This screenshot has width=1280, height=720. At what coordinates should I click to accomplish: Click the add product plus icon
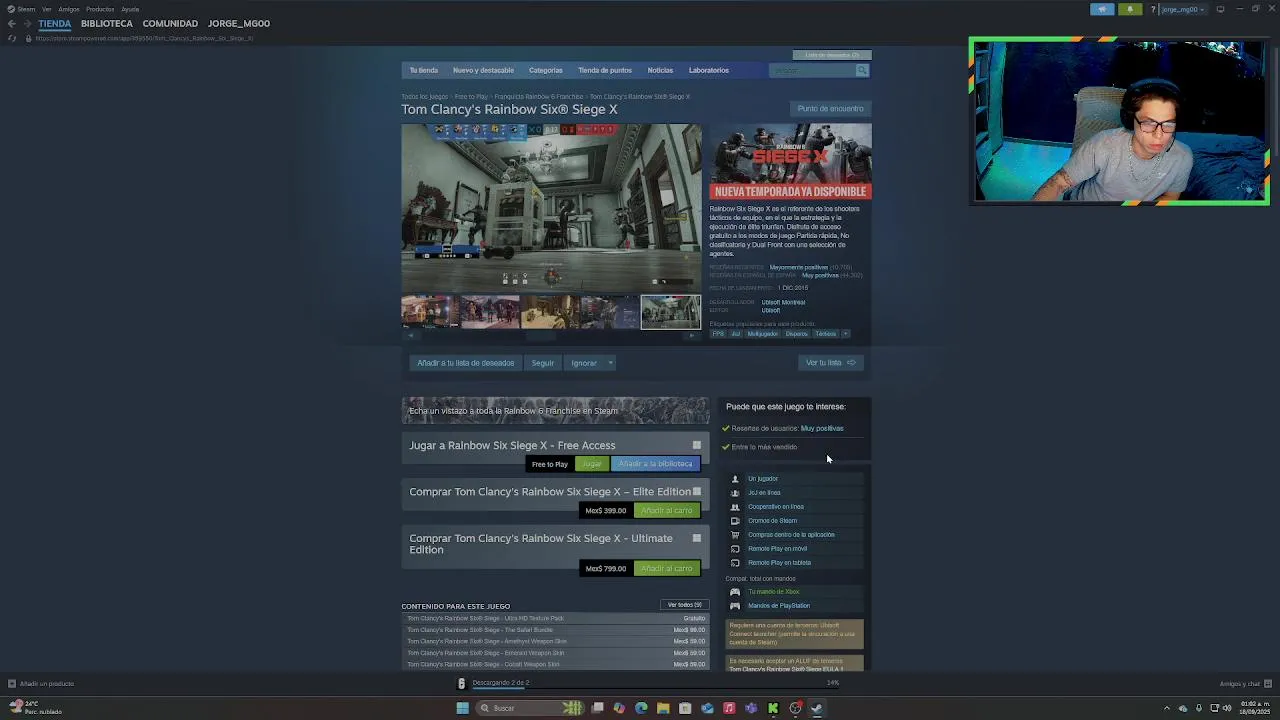[12, 684]
